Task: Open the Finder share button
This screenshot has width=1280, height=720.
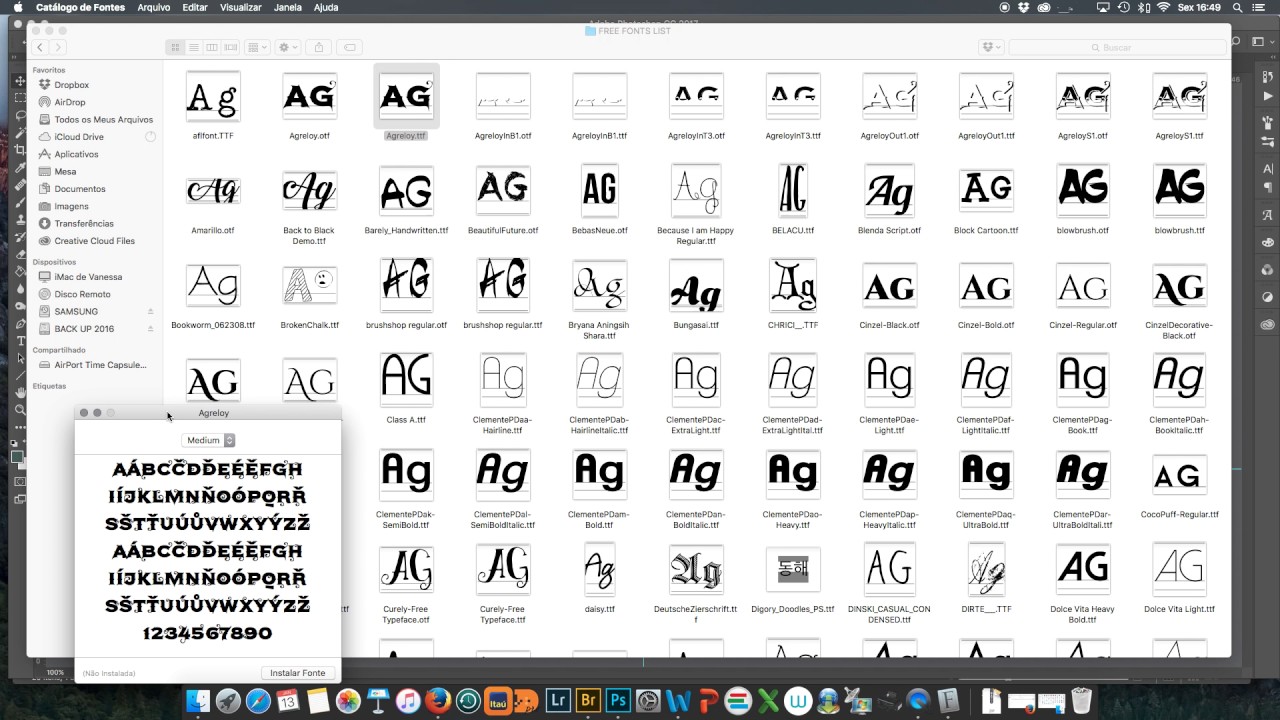Action: [319, 47]
